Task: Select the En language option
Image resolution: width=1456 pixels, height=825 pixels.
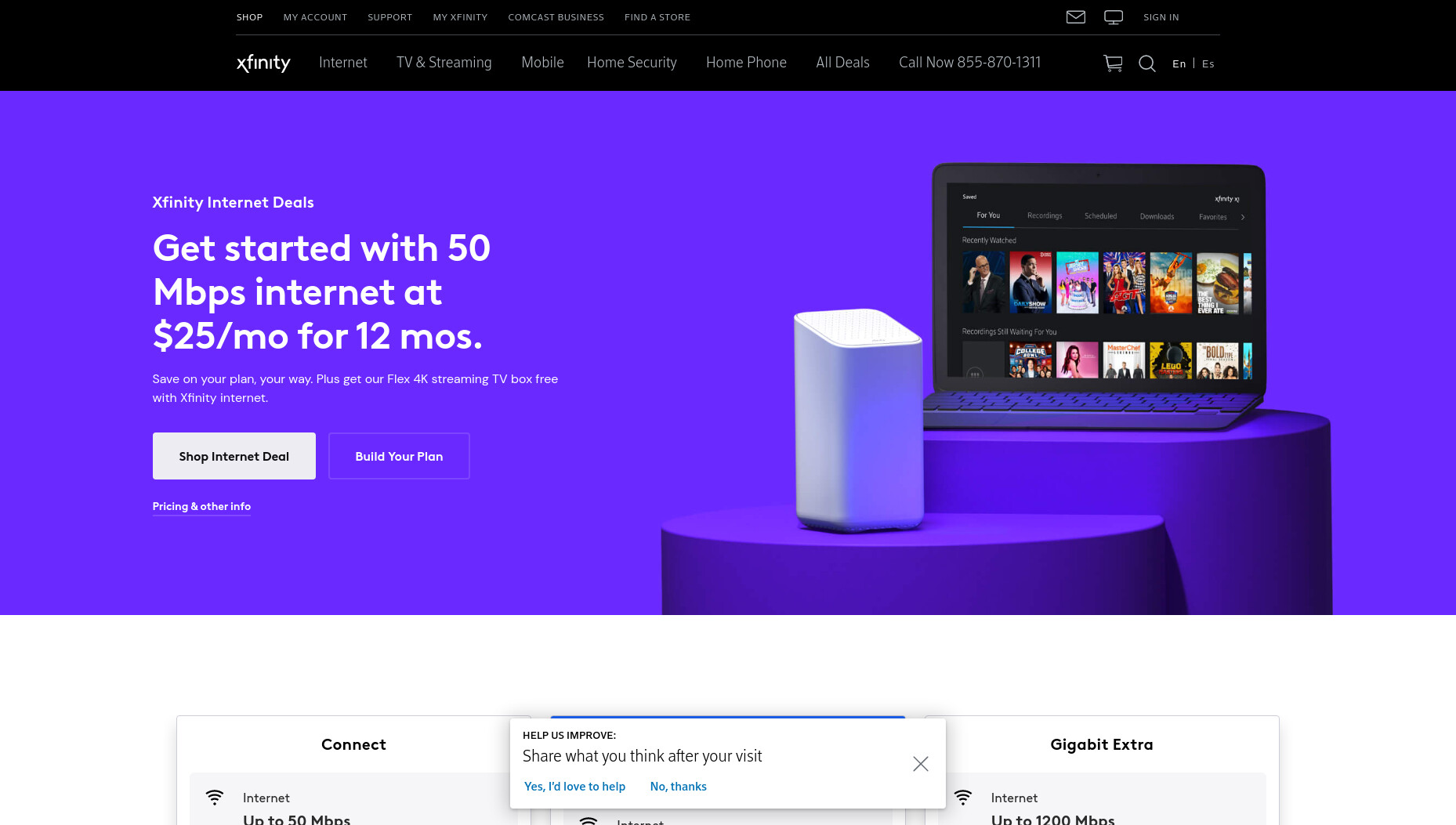Action: click(x=1179, y=63)
